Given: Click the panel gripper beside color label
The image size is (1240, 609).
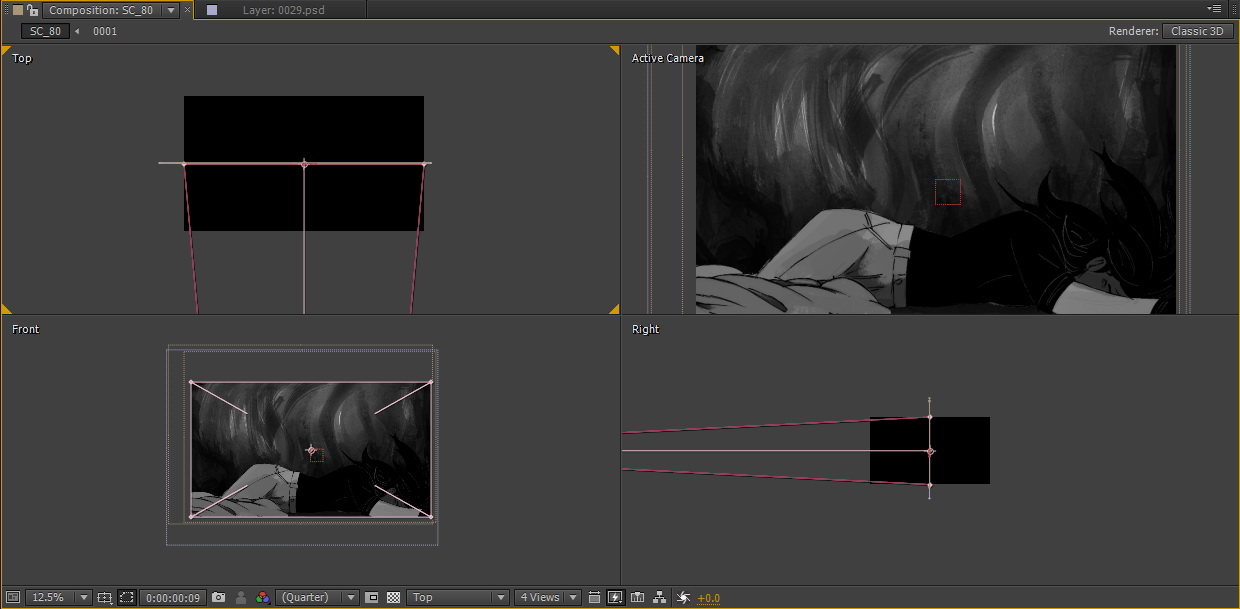Looking at the screenshot, I should pos(5,10).
